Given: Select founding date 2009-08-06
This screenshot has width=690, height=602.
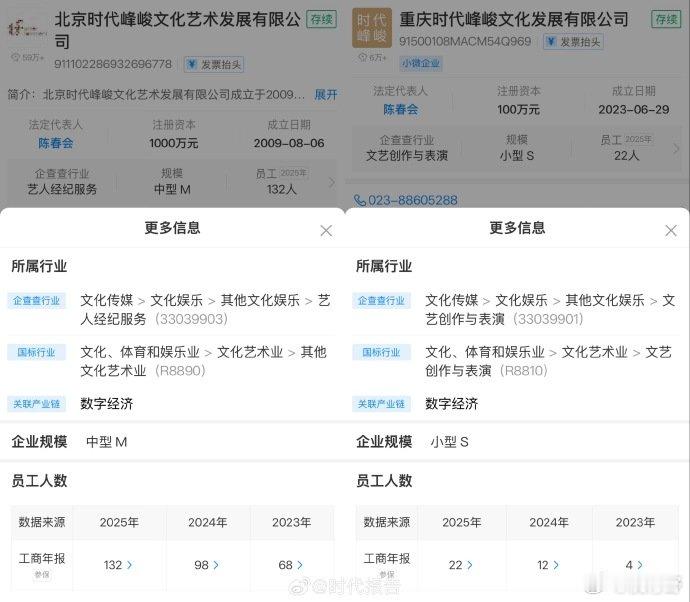Looking at the screenshot, I should coord(289,143).
